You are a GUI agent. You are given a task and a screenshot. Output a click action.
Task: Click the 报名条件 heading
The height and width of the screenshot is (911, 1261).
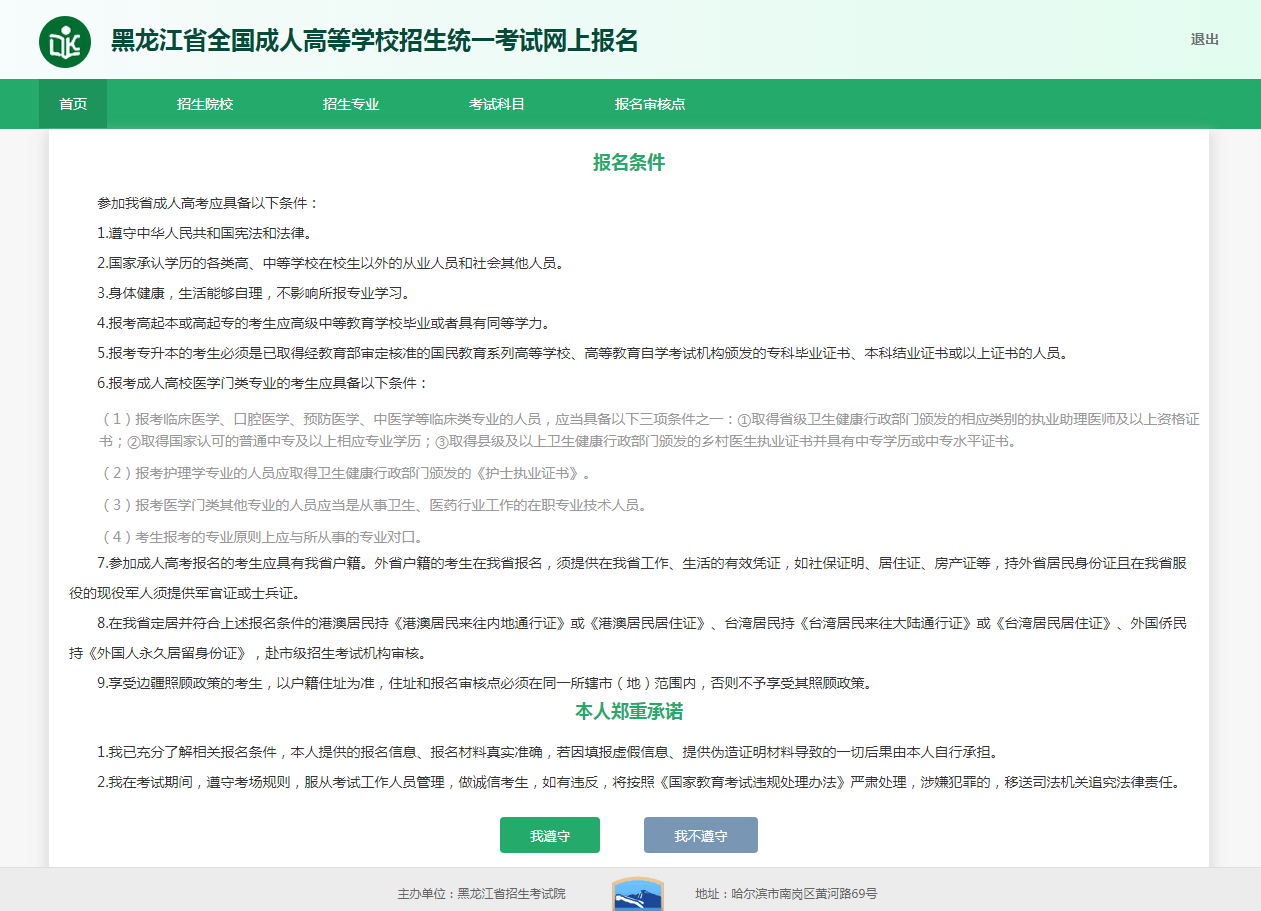pos(629,163)
